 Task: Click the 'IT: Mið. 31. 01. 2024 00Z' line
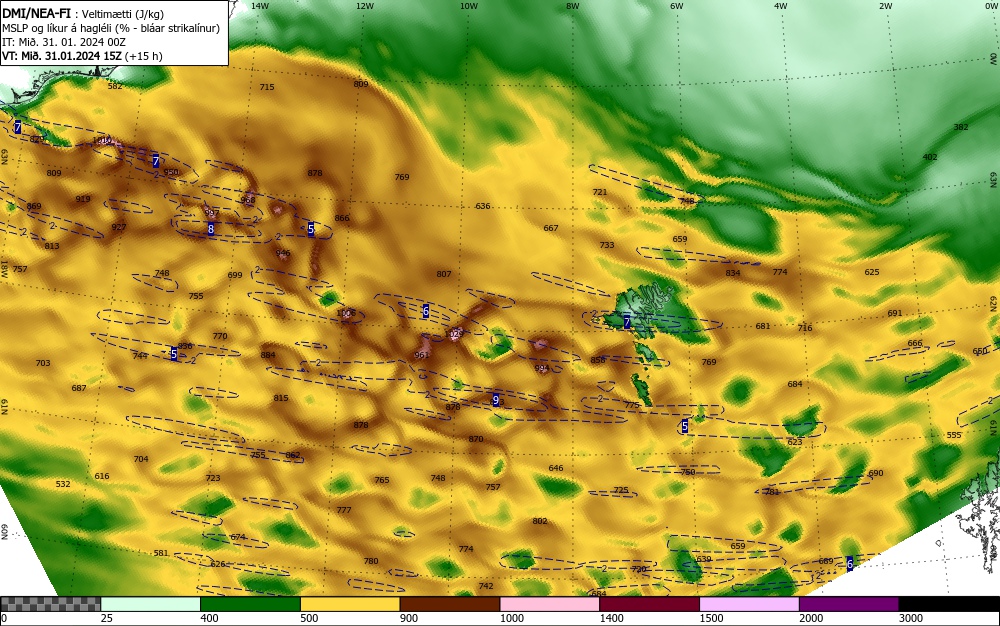[x=64, y=42]
